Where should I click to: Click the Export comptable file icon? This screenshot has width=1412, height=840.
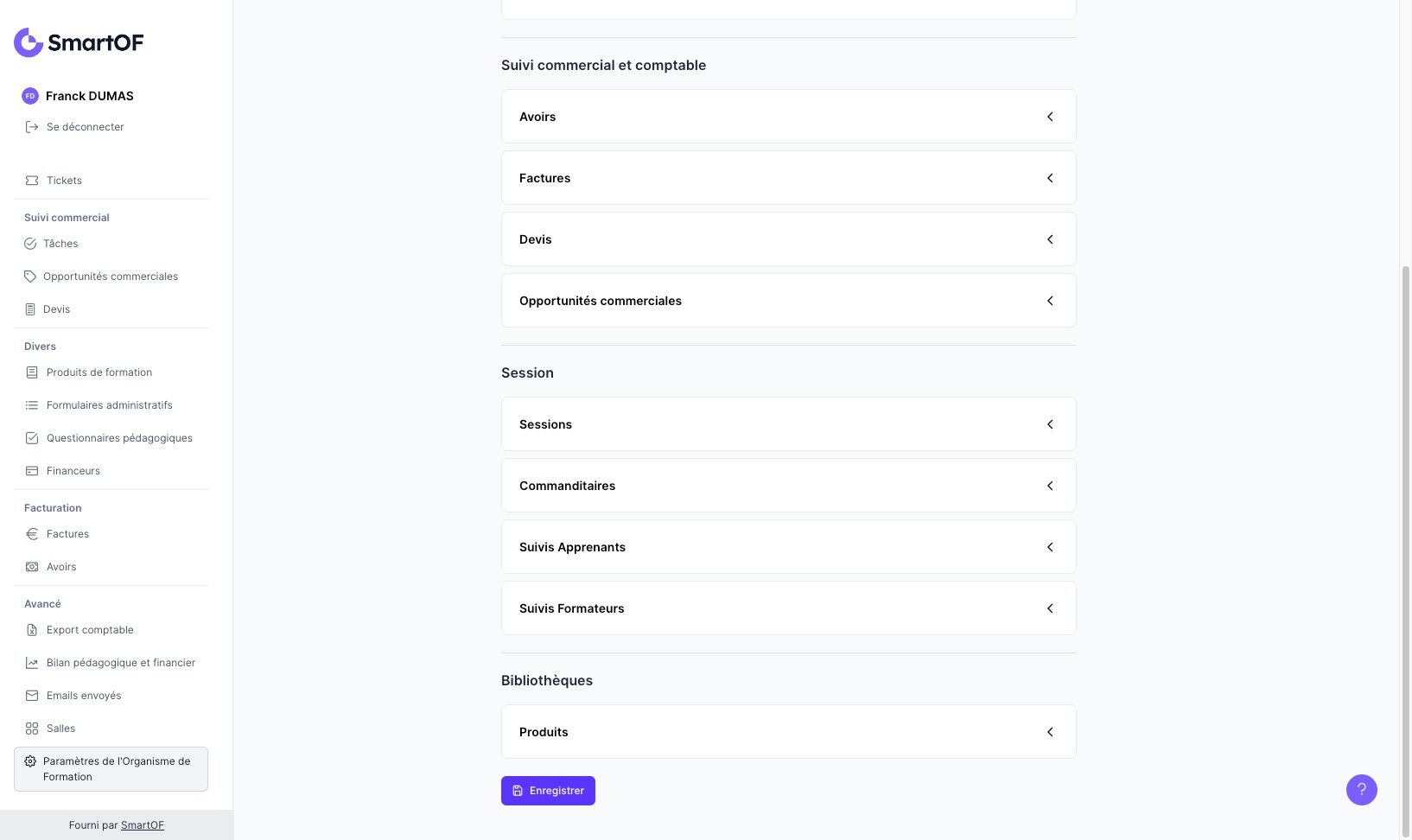(x=32, y=630)
